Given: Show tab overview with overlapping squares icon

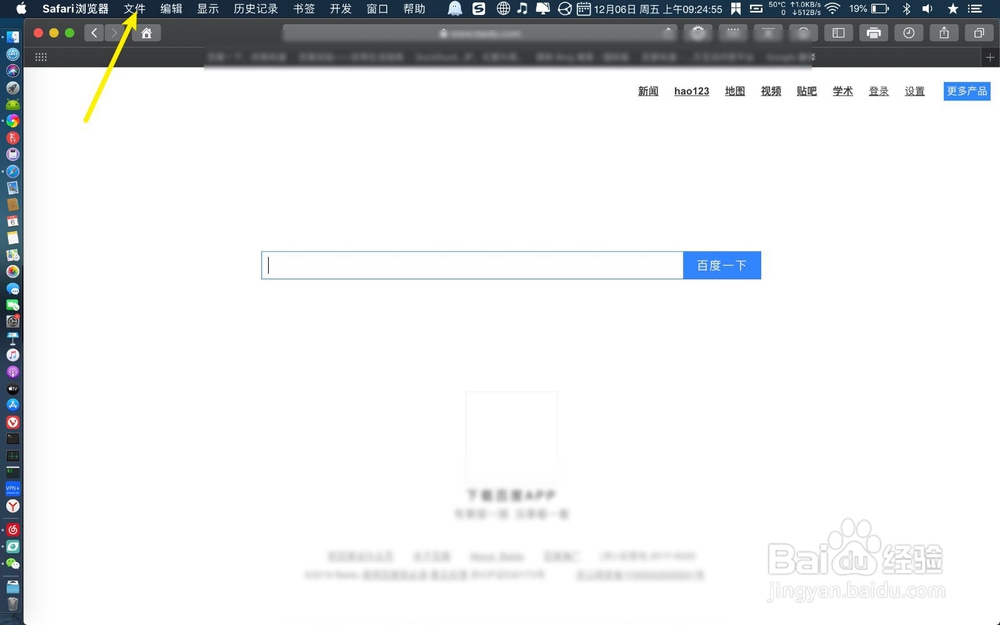Looking at the screenshot, I should 979,33.
